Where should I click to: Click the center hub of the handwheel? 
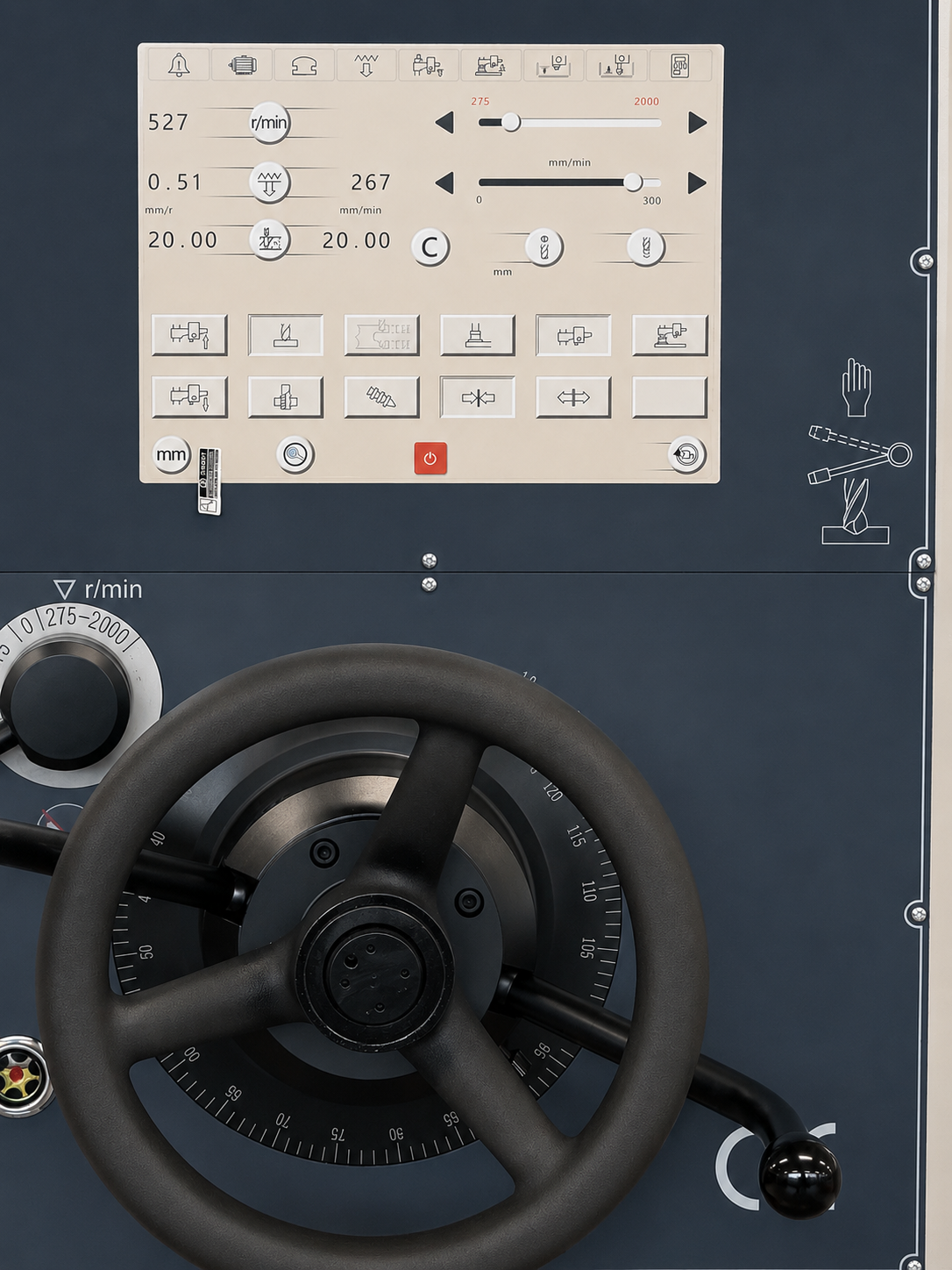click(375, 972)
